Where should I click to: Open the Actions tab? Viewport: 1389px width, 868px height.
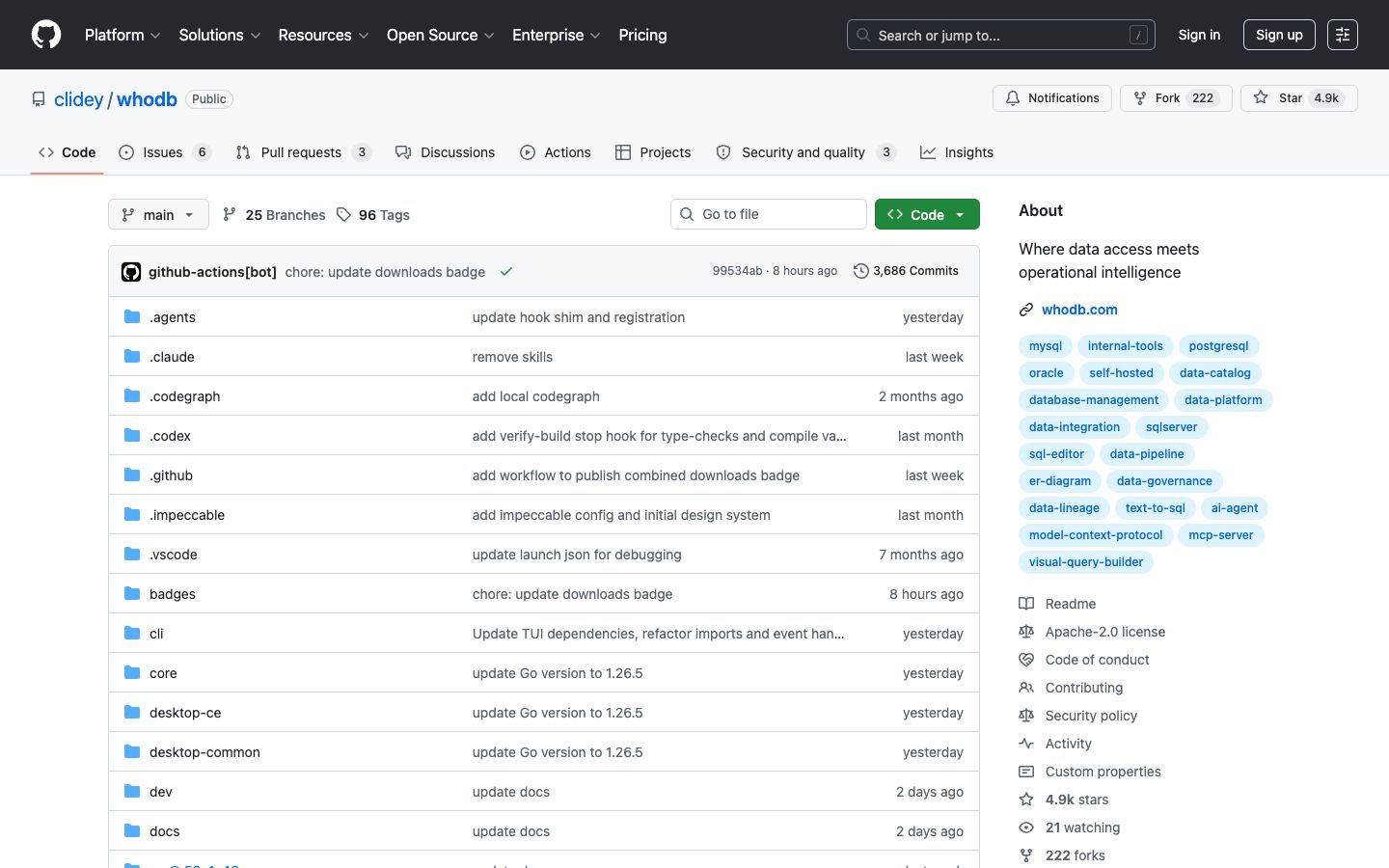(556, 152)
